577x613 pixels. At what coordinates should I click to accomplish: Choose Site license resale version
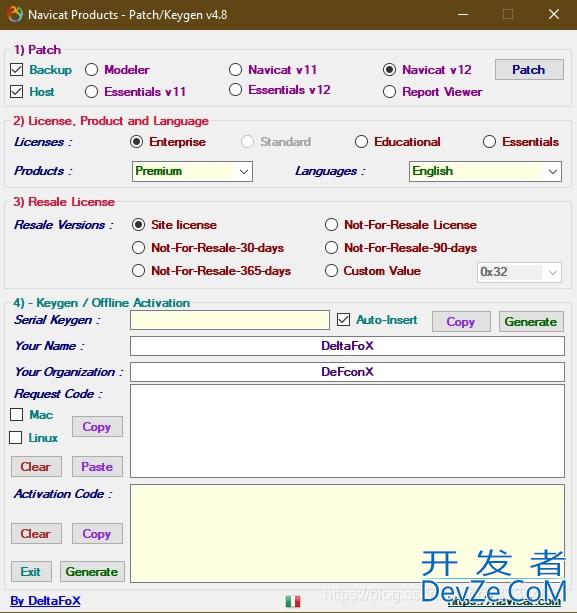138,225
